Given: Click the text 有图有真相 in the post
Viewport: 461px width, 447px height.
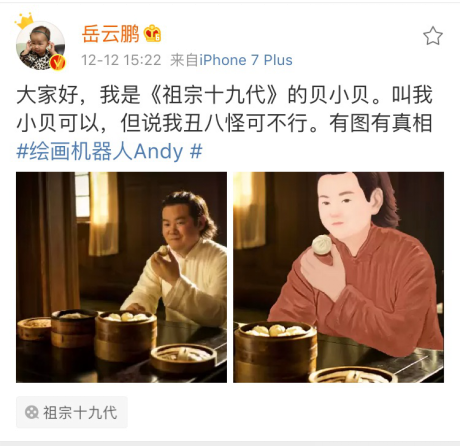Looking at the screenshot, I should click(381, 123).
